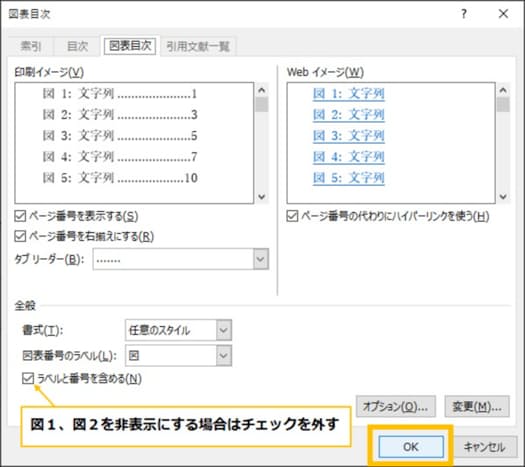
Task: Click the OK button
Action: click(411, 447)
